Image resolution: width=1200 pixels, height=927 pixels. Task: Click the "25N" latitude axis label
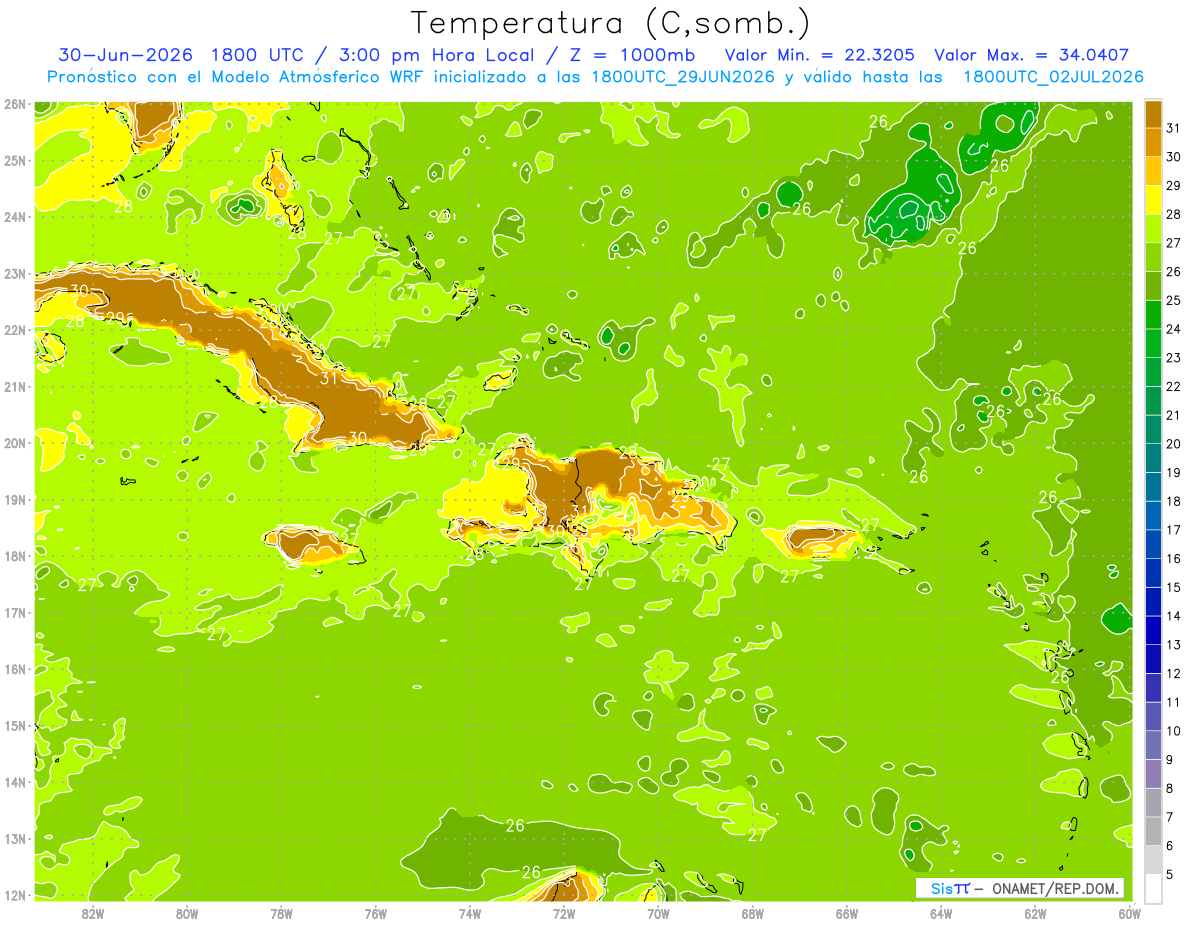pos(15,160)
